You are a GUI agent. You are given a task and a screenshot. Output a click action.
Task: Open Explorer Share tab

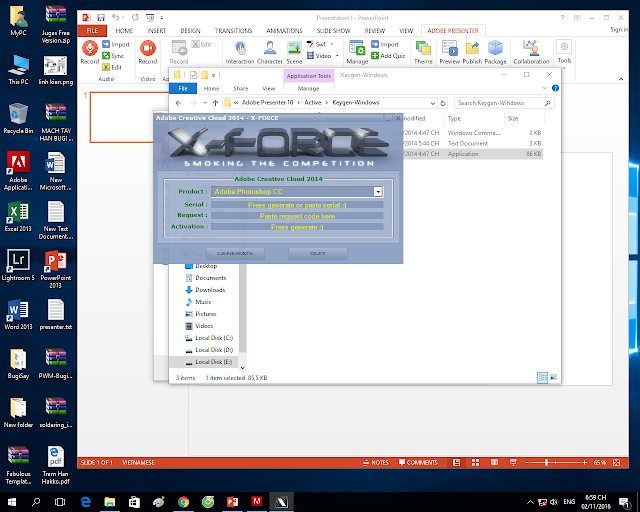point(241,89)
